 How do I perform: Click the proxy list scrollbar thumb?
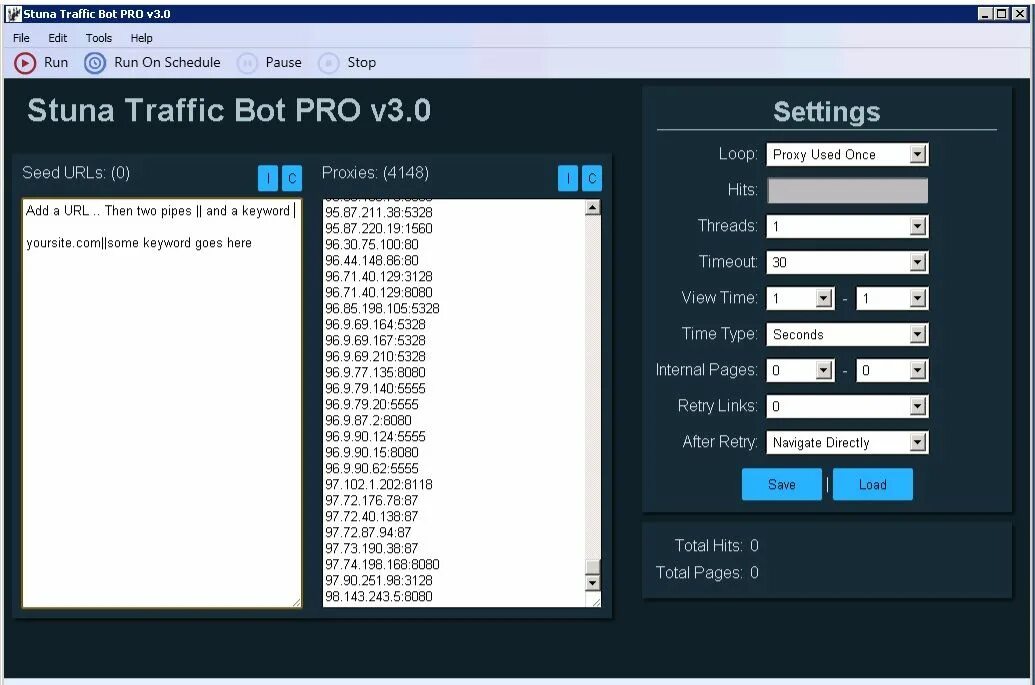593,567
